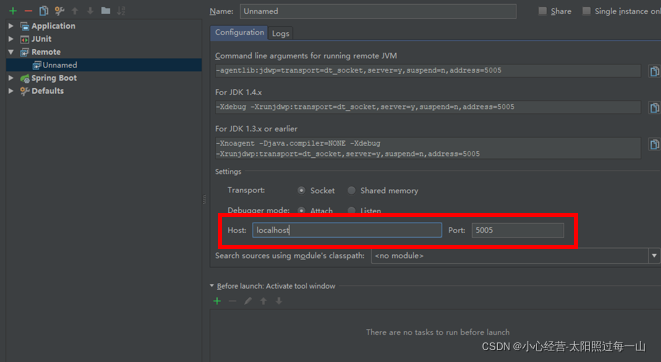Viewport: 661px width, 362px height.
Task: Toggle the Single instance only checkbox
Action: tap(586, 11)
